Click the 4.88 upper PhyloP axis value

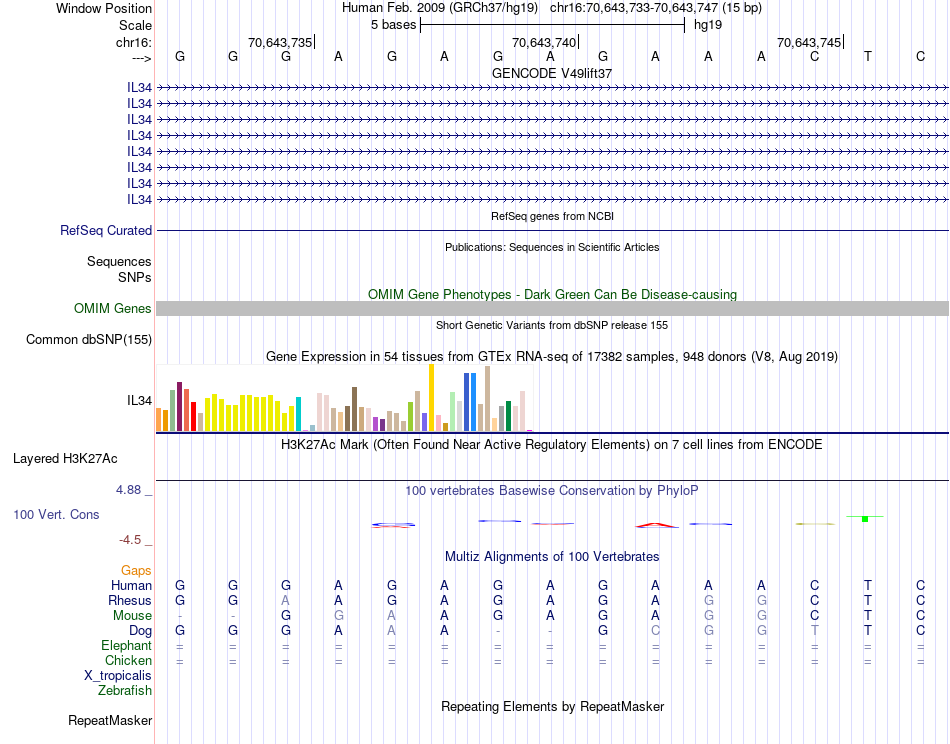[x=128, y=490]
